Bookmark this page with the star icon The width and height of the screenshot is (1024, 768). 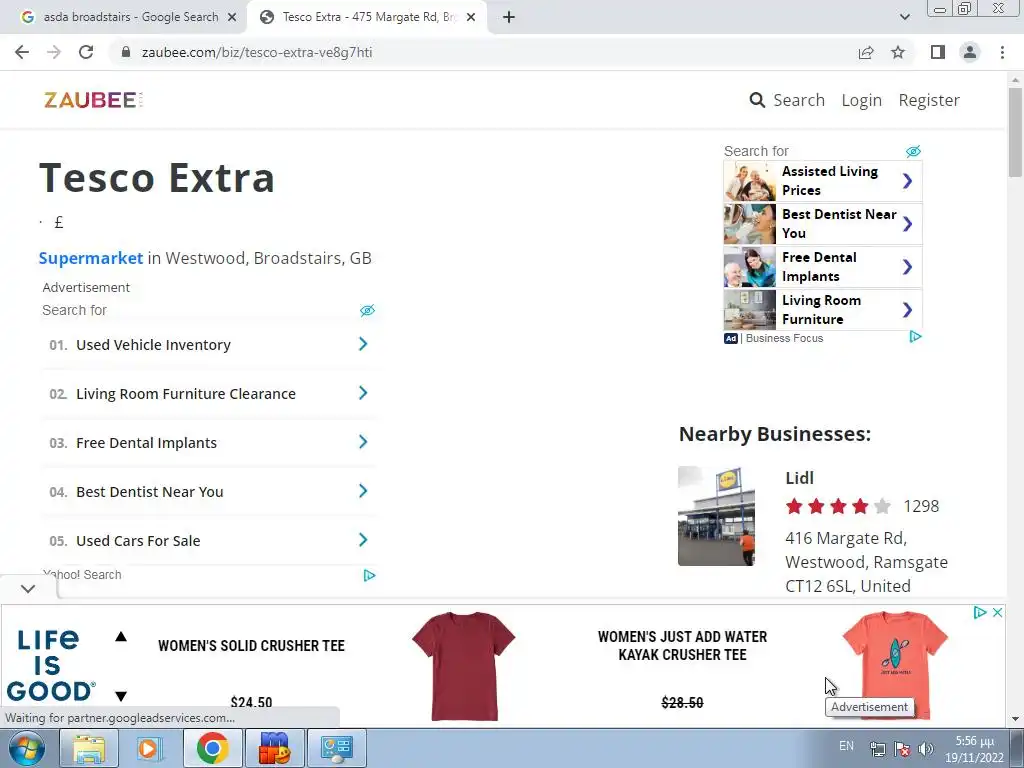click(898, 52)
